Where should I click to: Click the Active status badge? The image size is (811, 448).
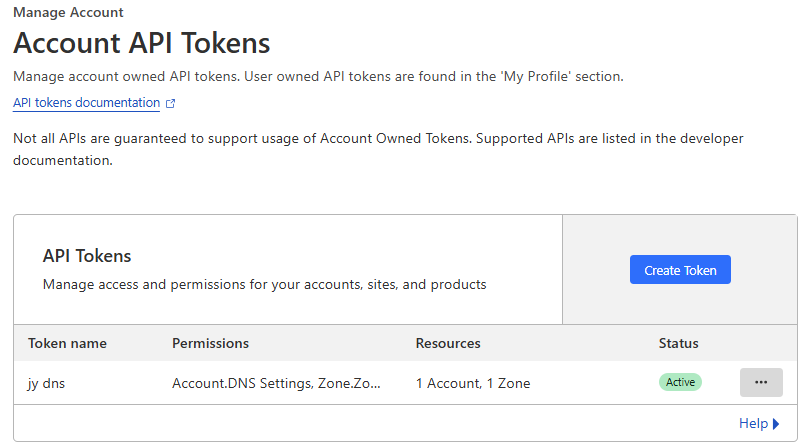[x=680, y=382]
